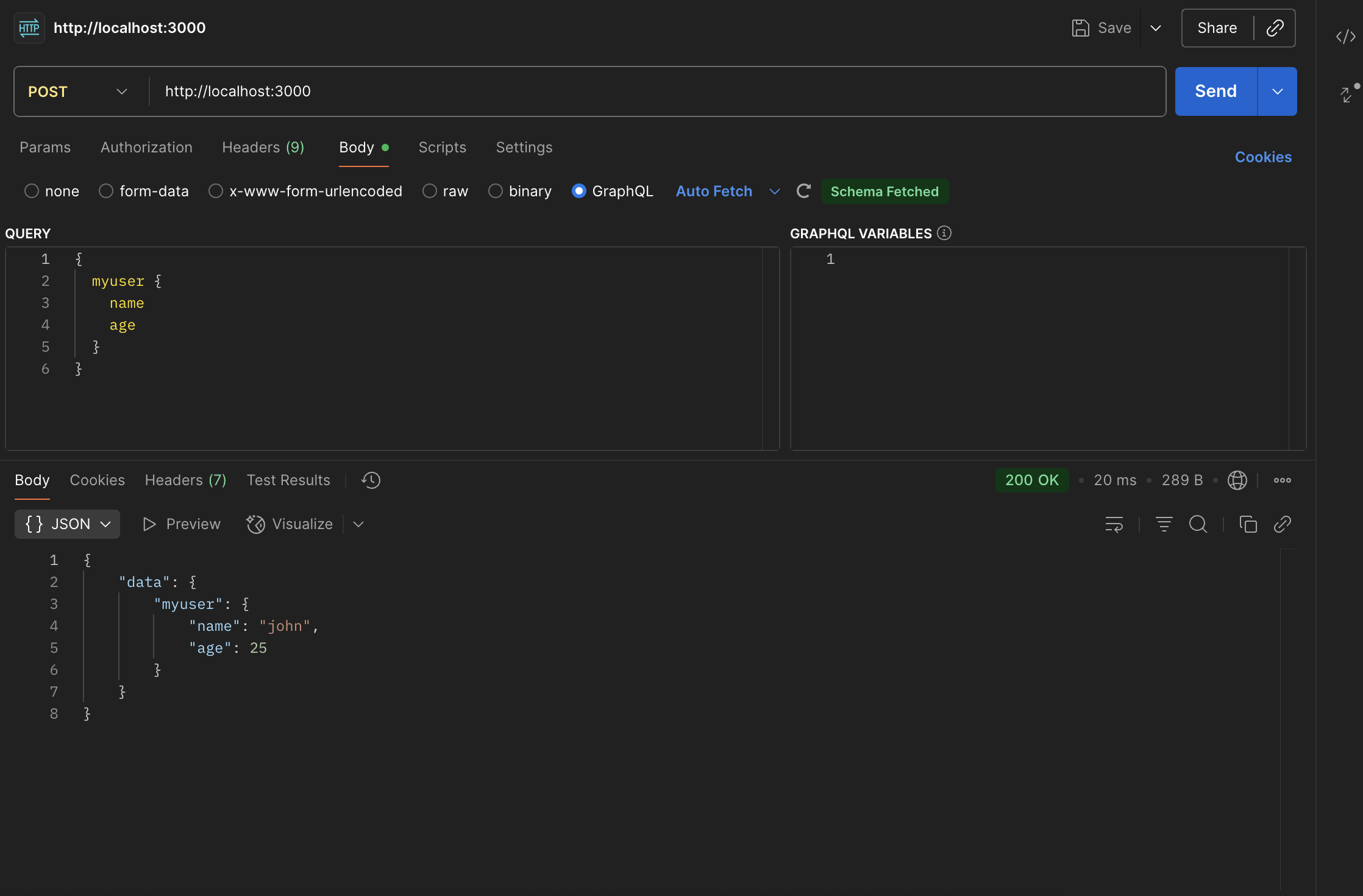Open the JSON format dropdown
This screenshot has height=896, width=1363.
point(67,524)
